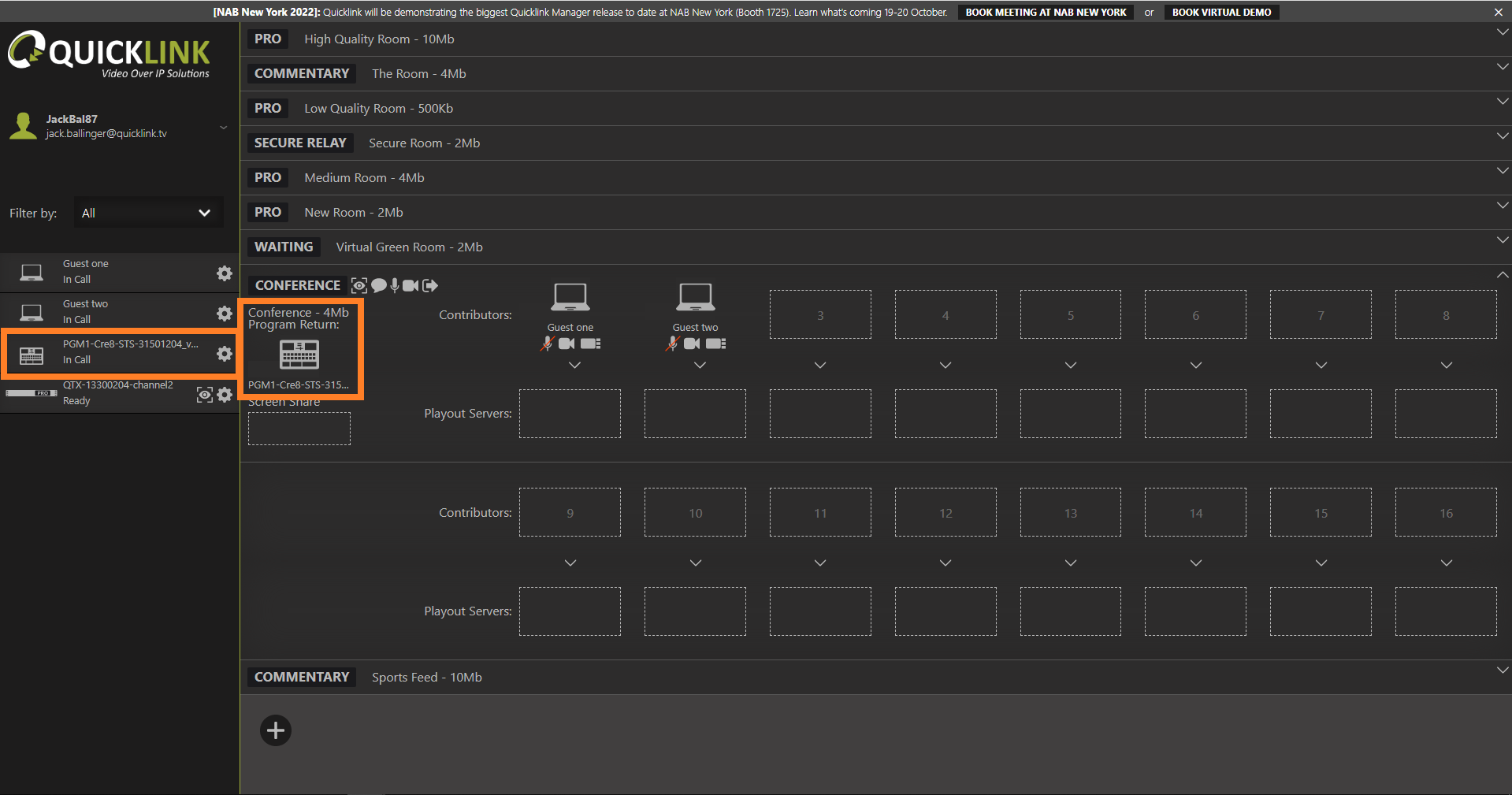Select the Guest one laptop icon in sidebar
This screenshot has height=795, width=1512.
[32, 273]
